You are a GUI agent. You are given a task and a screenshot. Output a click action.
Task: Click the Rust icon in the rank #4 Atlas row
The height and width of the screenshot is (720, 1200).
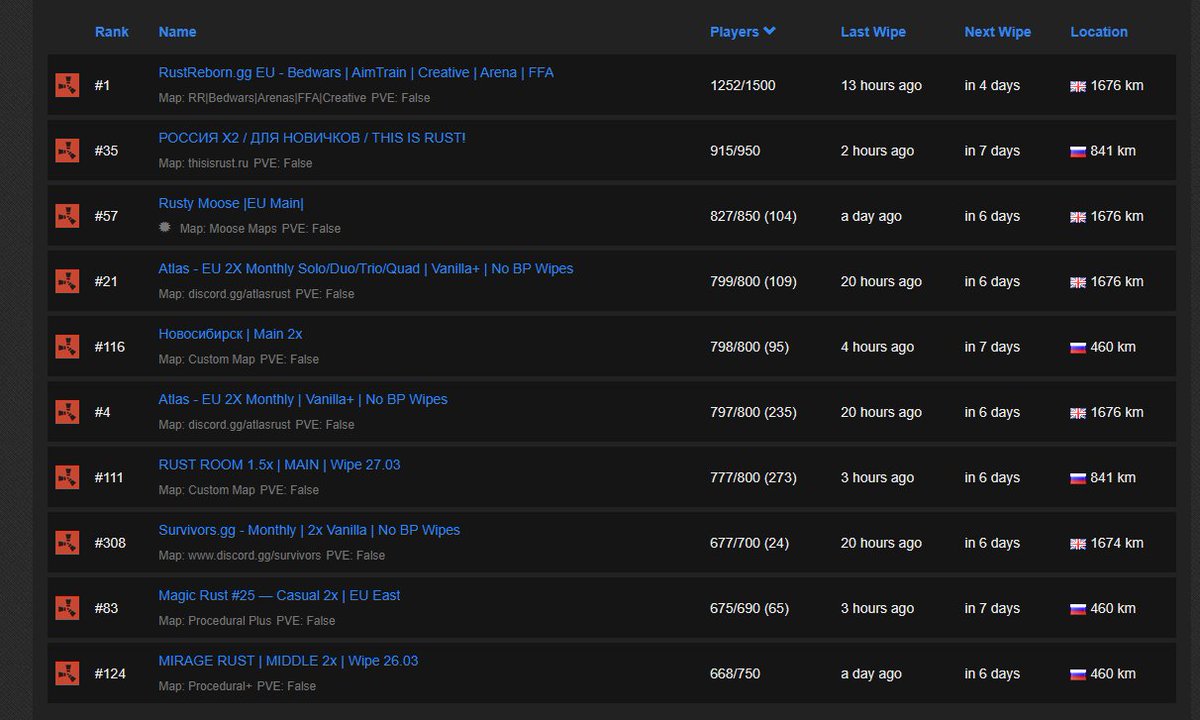67,412
